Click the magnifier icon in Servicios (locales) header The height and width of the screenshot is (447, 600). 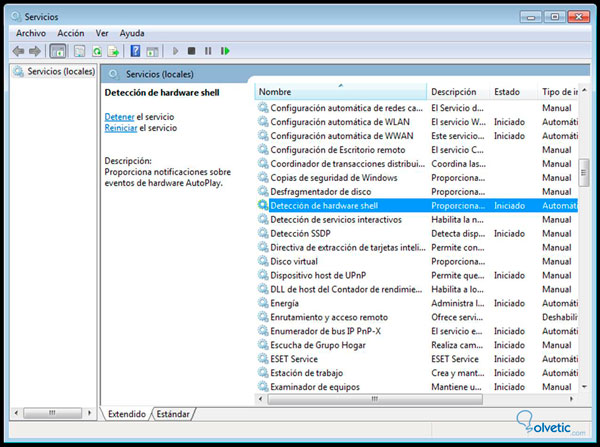(113, 74)
